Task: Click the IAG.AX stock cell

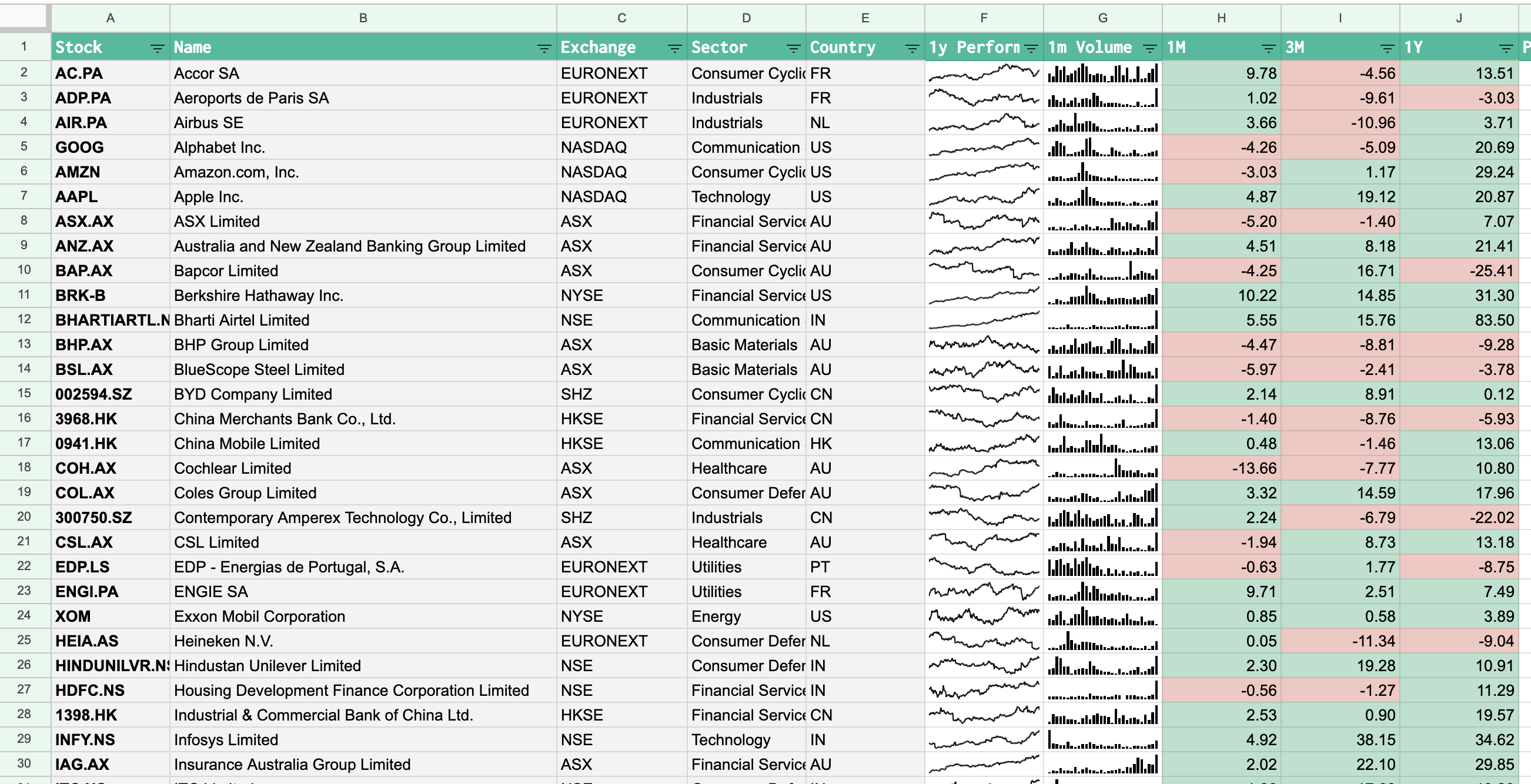Action: click(x=111, y=764)
